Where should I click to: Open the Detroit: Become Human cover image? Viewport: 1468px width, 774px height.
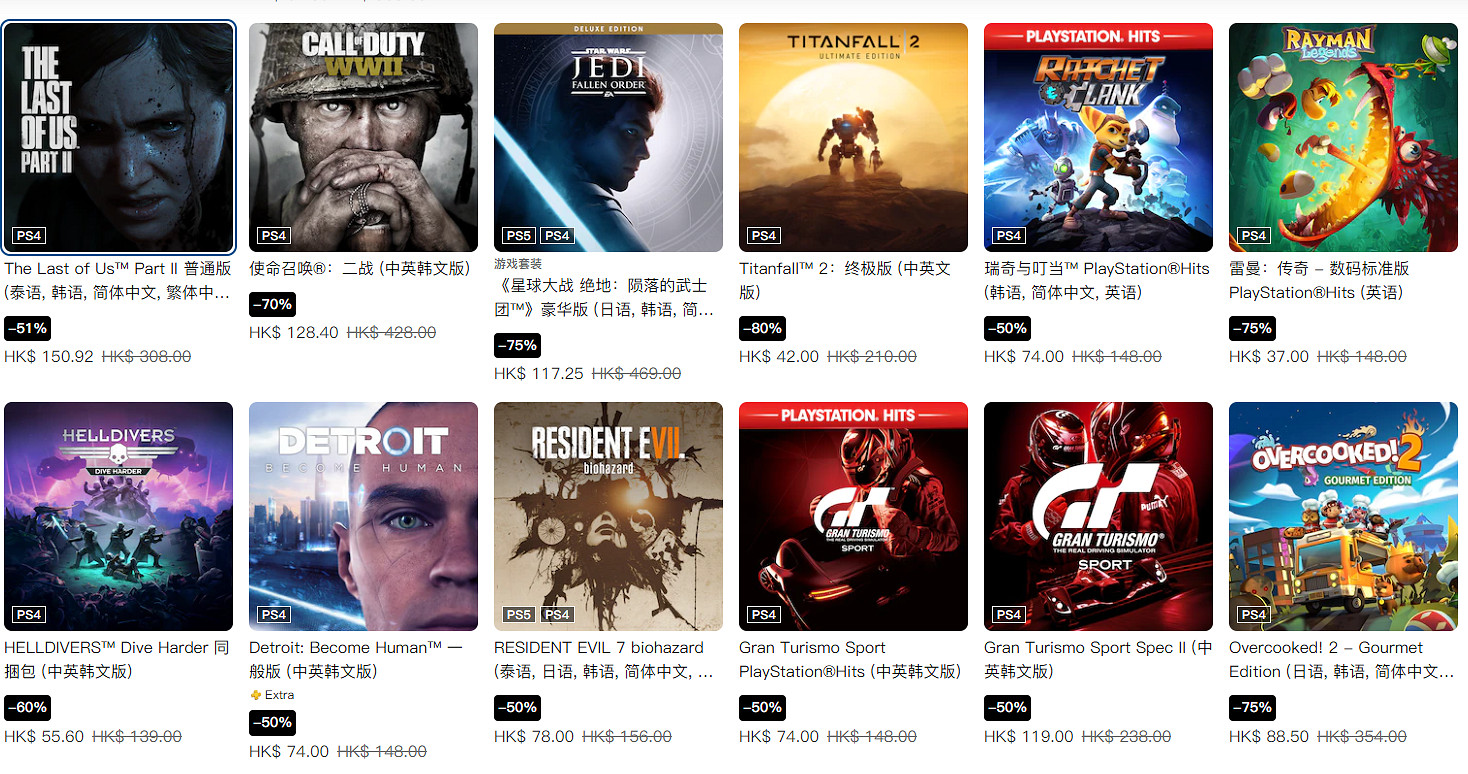point(363,516)
